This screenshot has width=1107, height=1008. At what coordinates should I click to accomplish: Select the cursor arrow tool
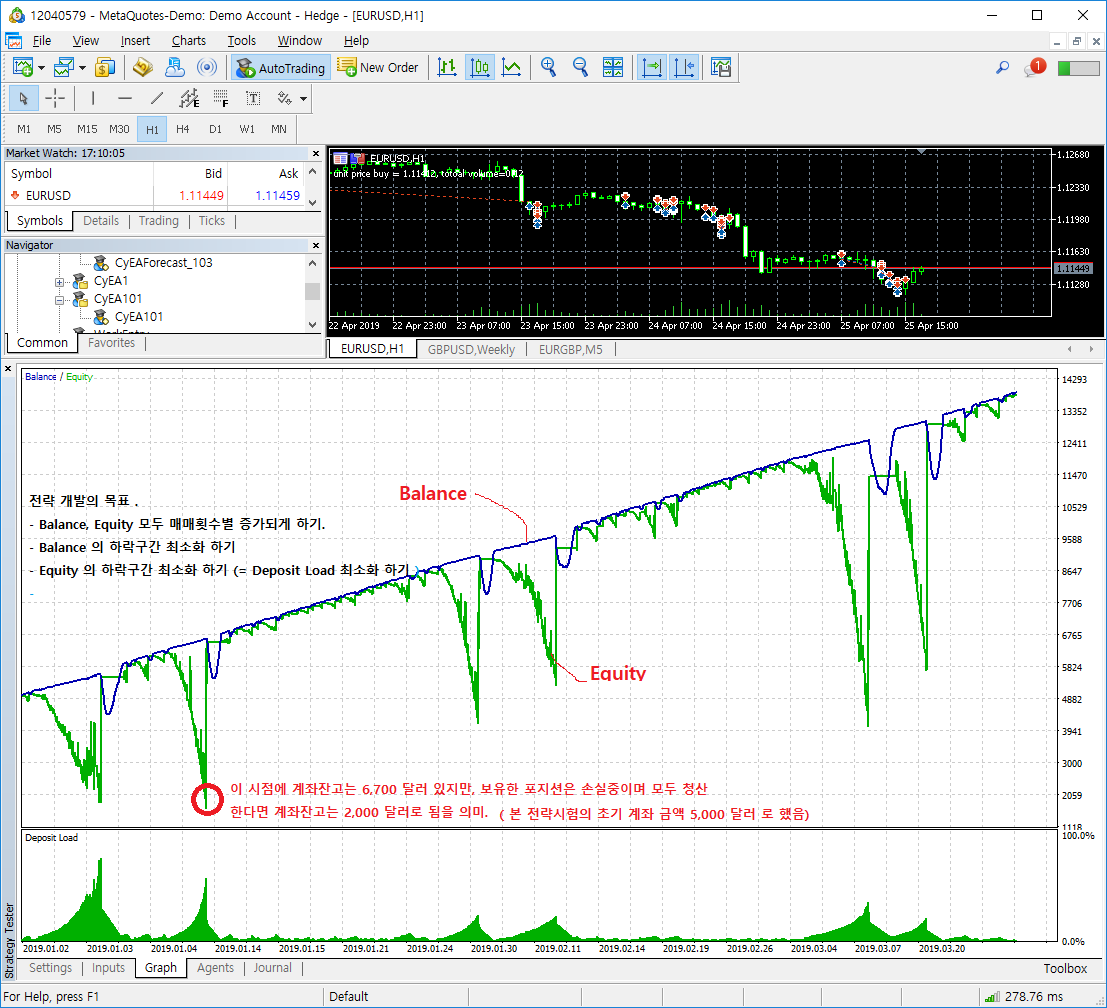pos(23,99)
